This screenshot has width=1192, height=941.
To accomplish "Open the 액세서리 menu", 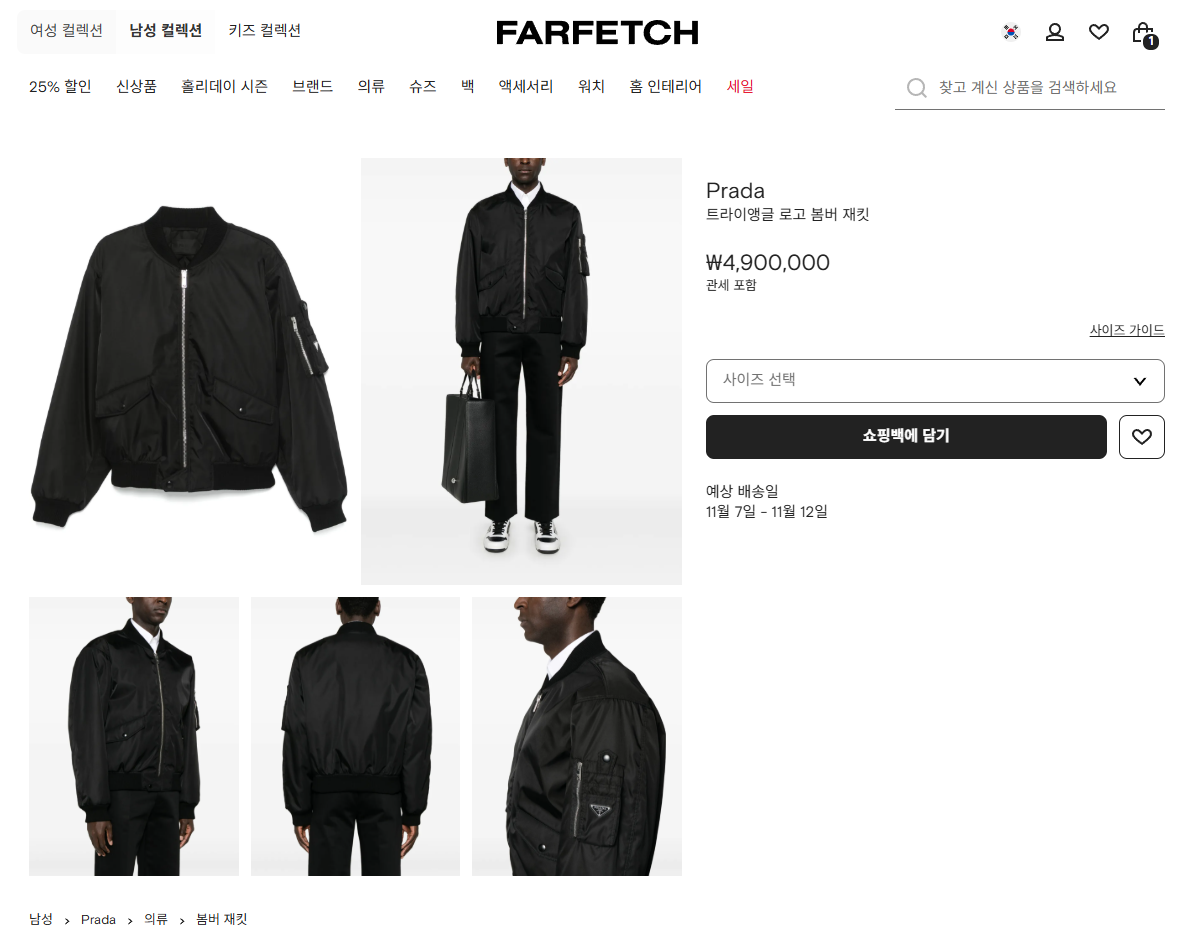I will (525, 87).
